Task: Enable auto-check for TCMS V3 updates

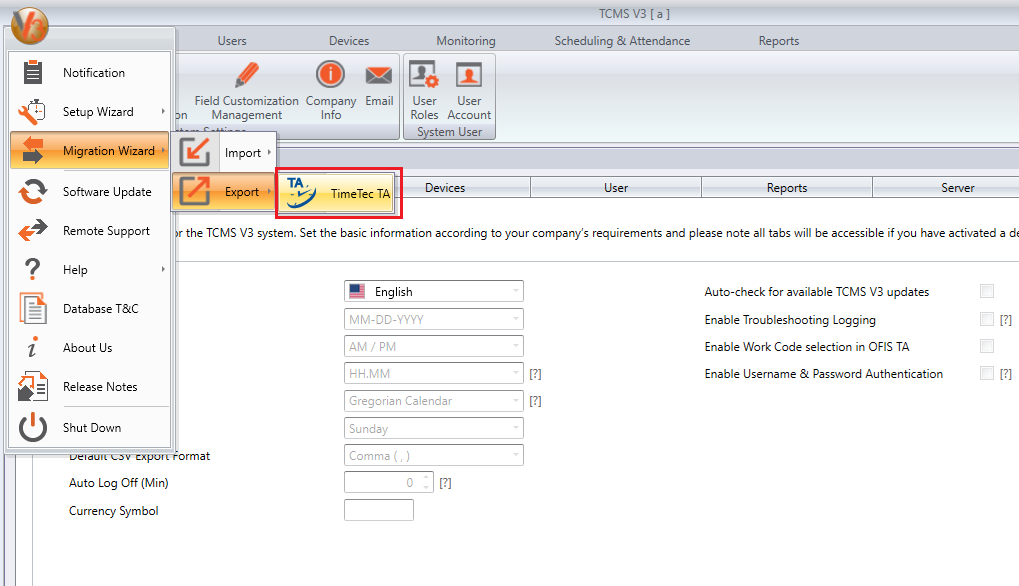Action: pyautogui.click(x=987, y=291)
